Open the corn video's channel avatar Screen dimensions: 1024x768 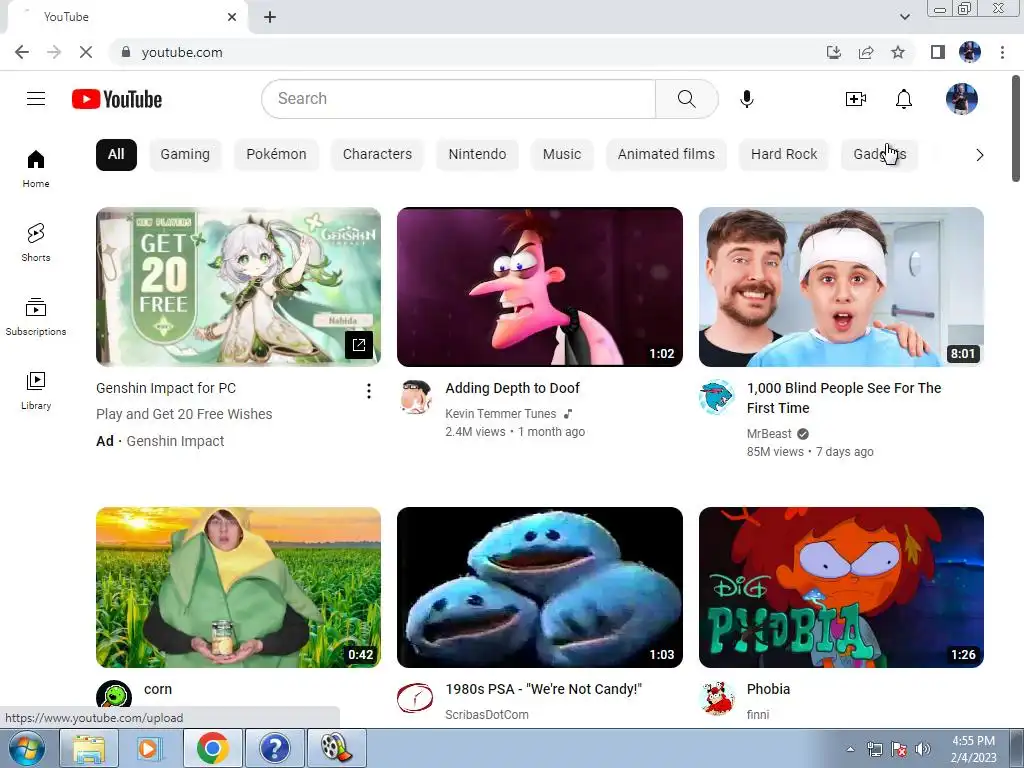(114, 696)
